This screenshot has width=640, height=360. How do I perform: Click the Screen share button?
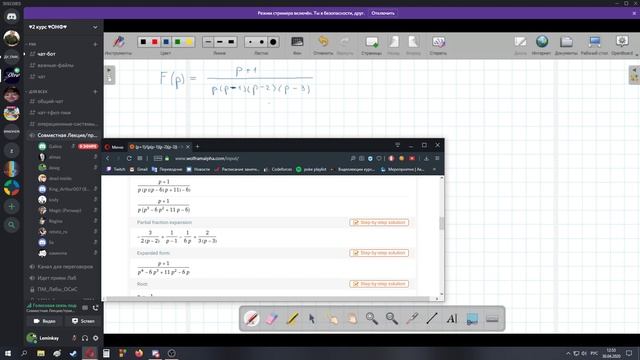83,321
